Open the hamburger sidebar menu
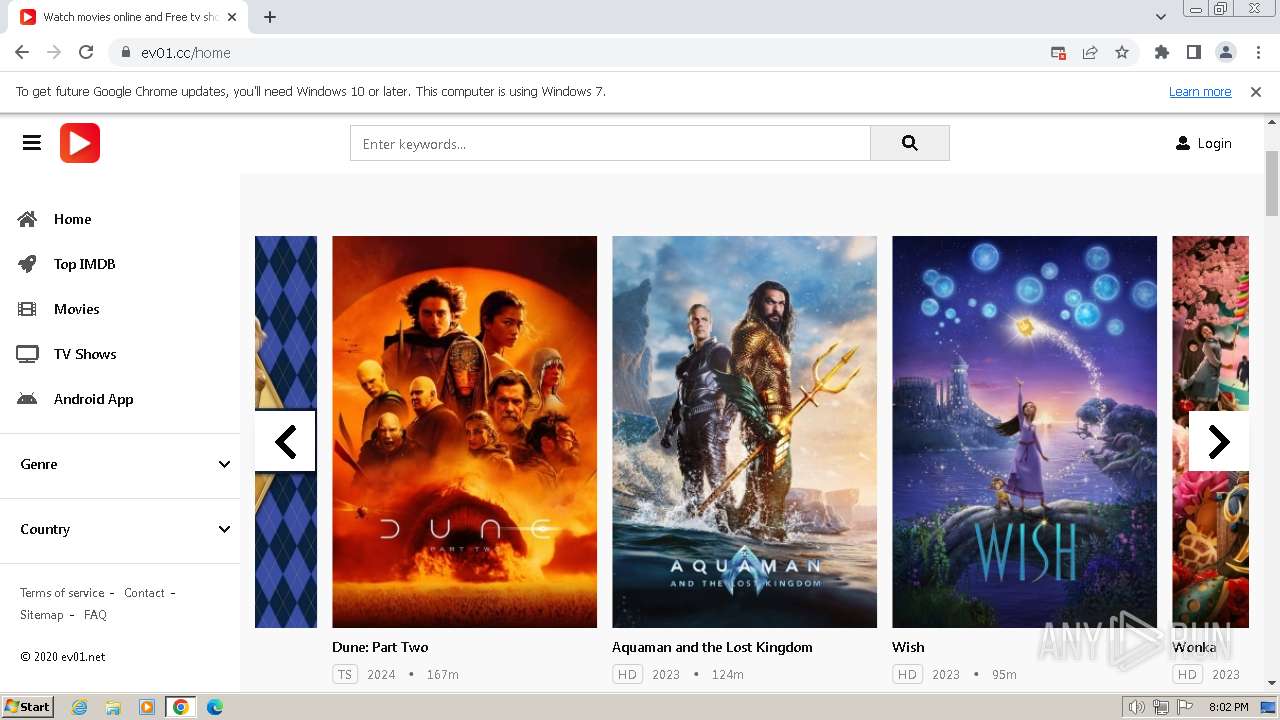The image size is (1280, 720). click(x=32, y=143)
